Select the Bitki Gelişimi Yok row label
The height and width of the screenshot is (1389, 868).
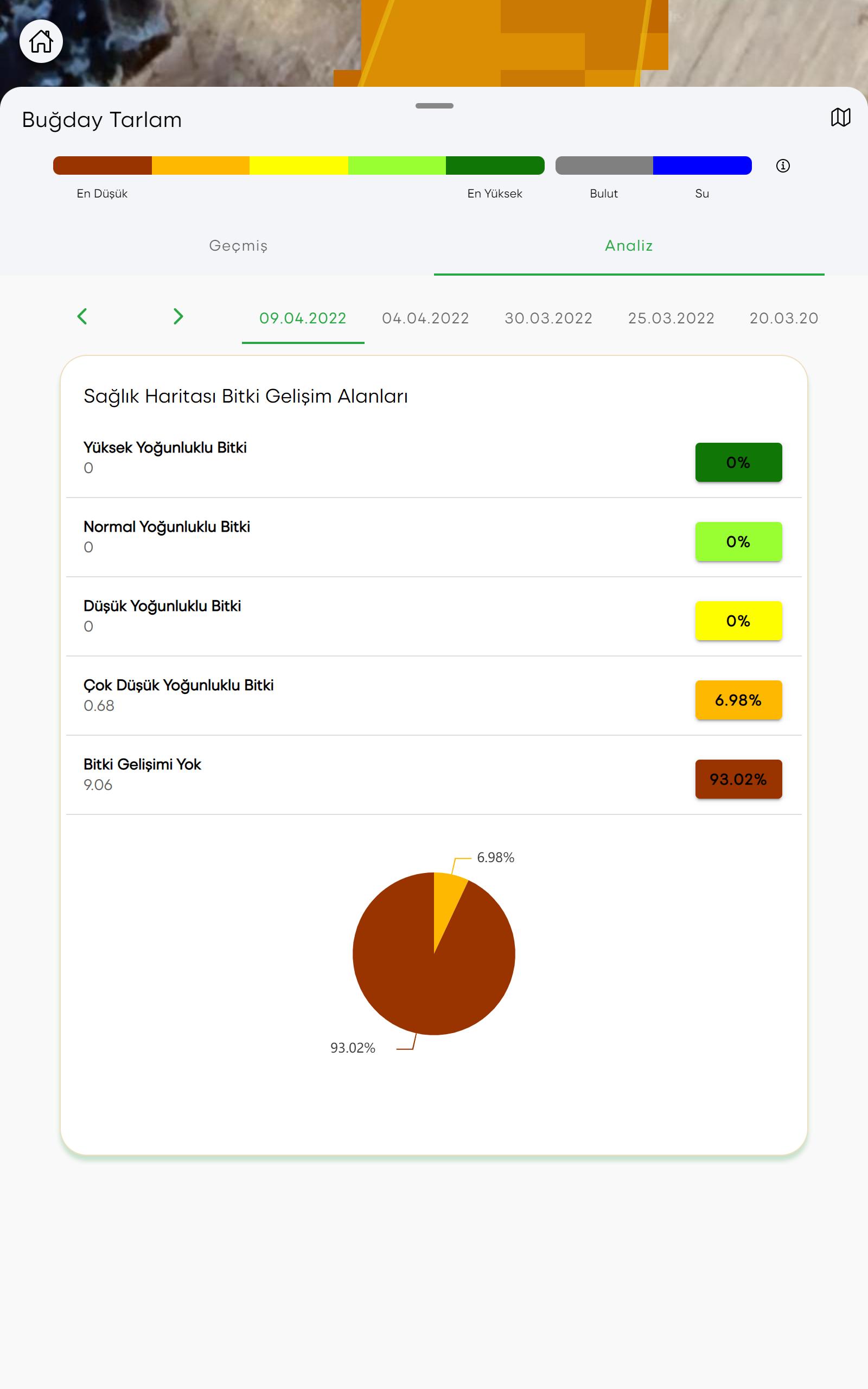coord(142,764)
